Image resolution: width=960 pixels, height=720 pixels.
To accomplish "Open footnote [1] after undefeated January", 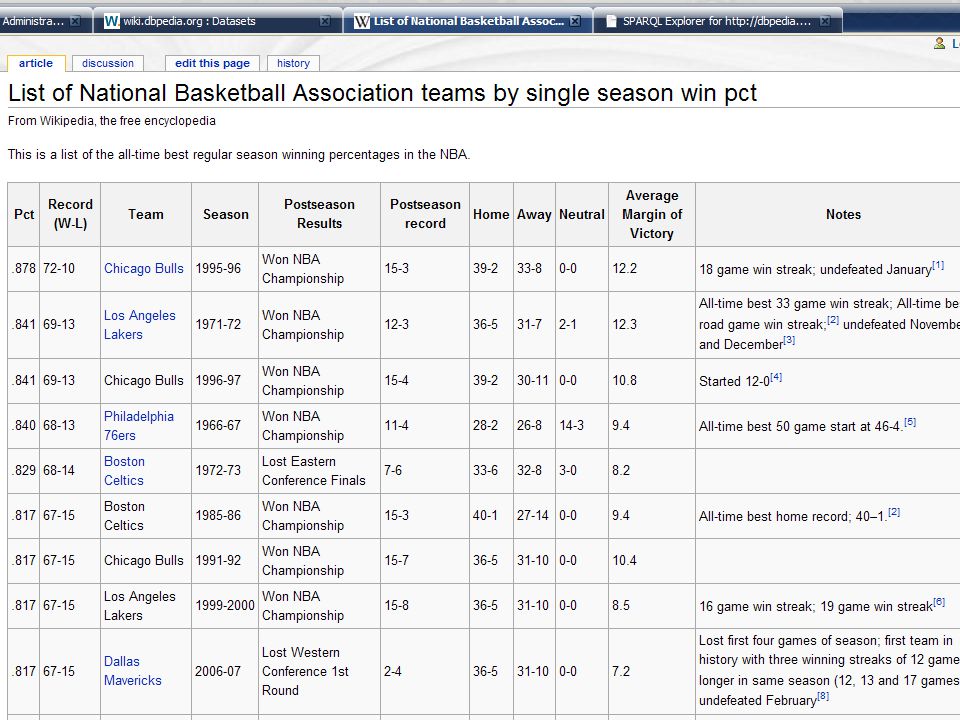I will point(938,265).
